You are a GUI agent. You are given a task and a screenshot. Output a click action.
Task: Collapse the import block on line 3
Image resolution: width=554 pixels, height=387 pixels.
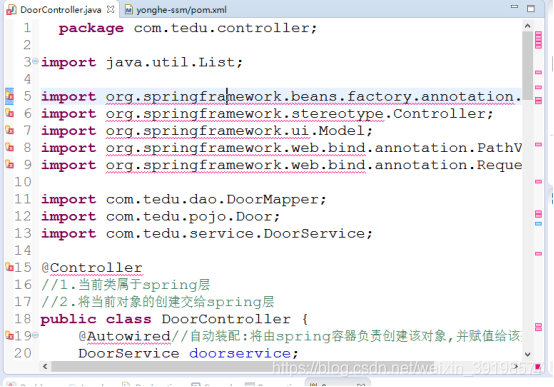point(35,61)
